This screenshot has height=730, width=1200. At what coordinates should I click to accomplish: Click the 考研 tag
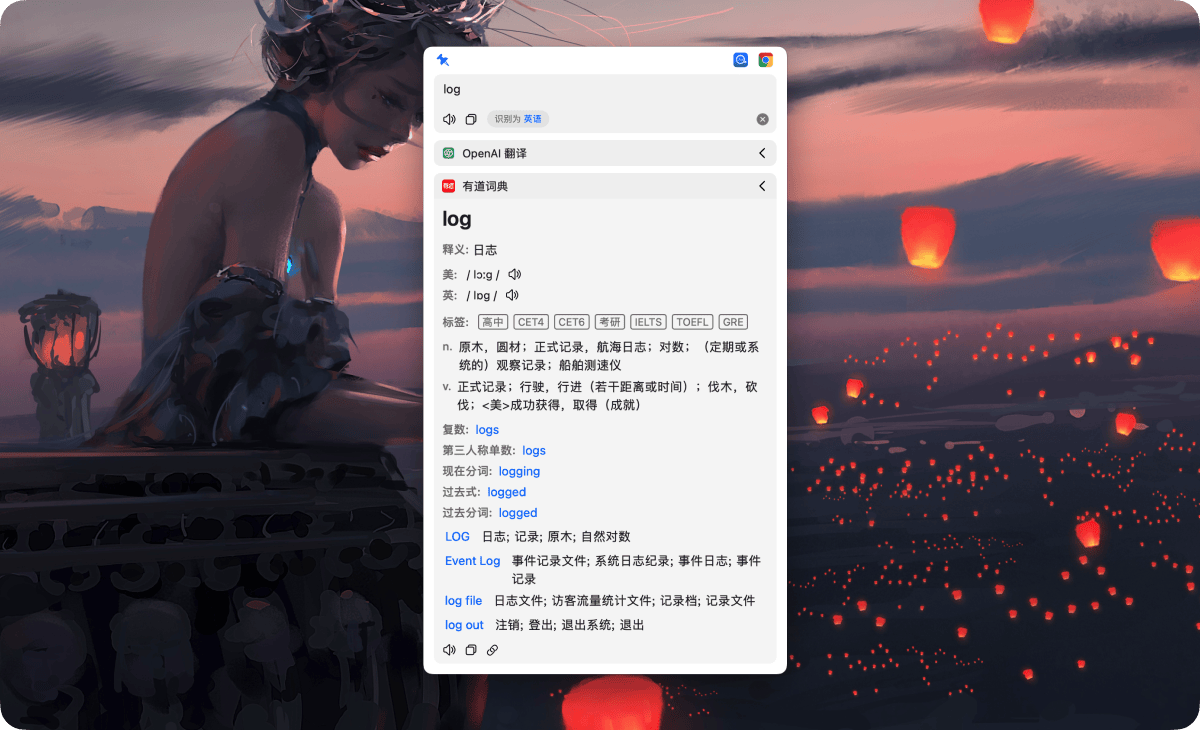[x=610, y=322]
